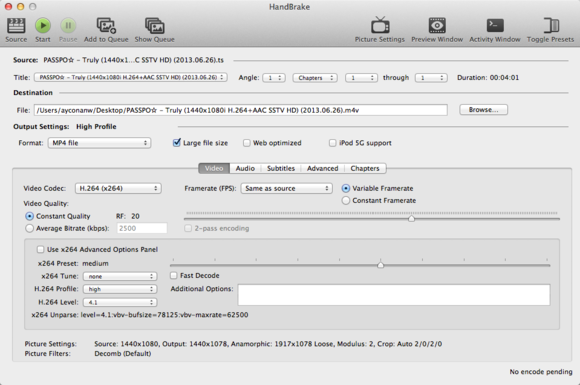
Task: Open Picture Settings TV icon
Action: tap(380, 25)
